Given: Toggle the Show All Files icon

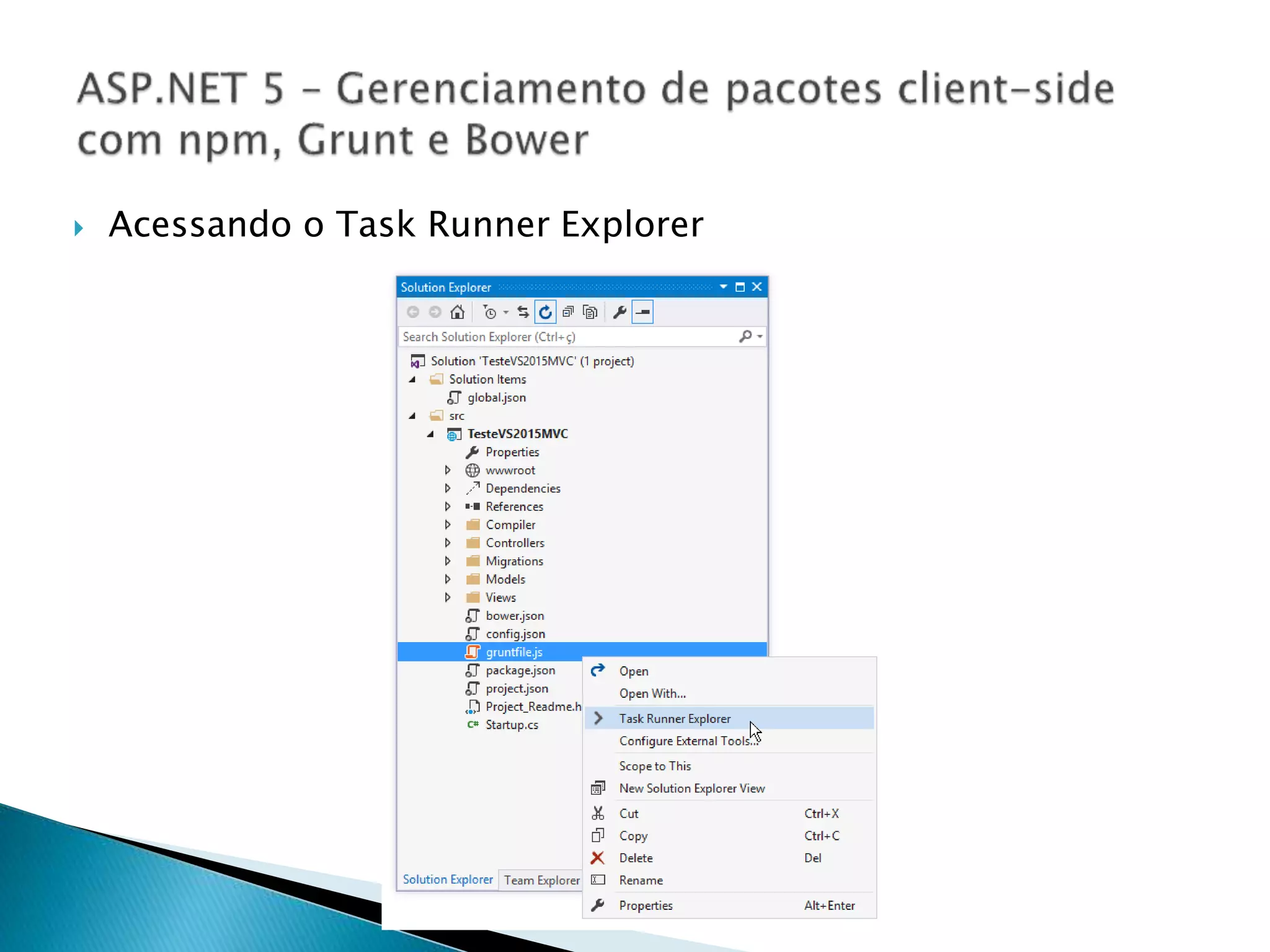Looking at the screenshot, I should (590, 312).
